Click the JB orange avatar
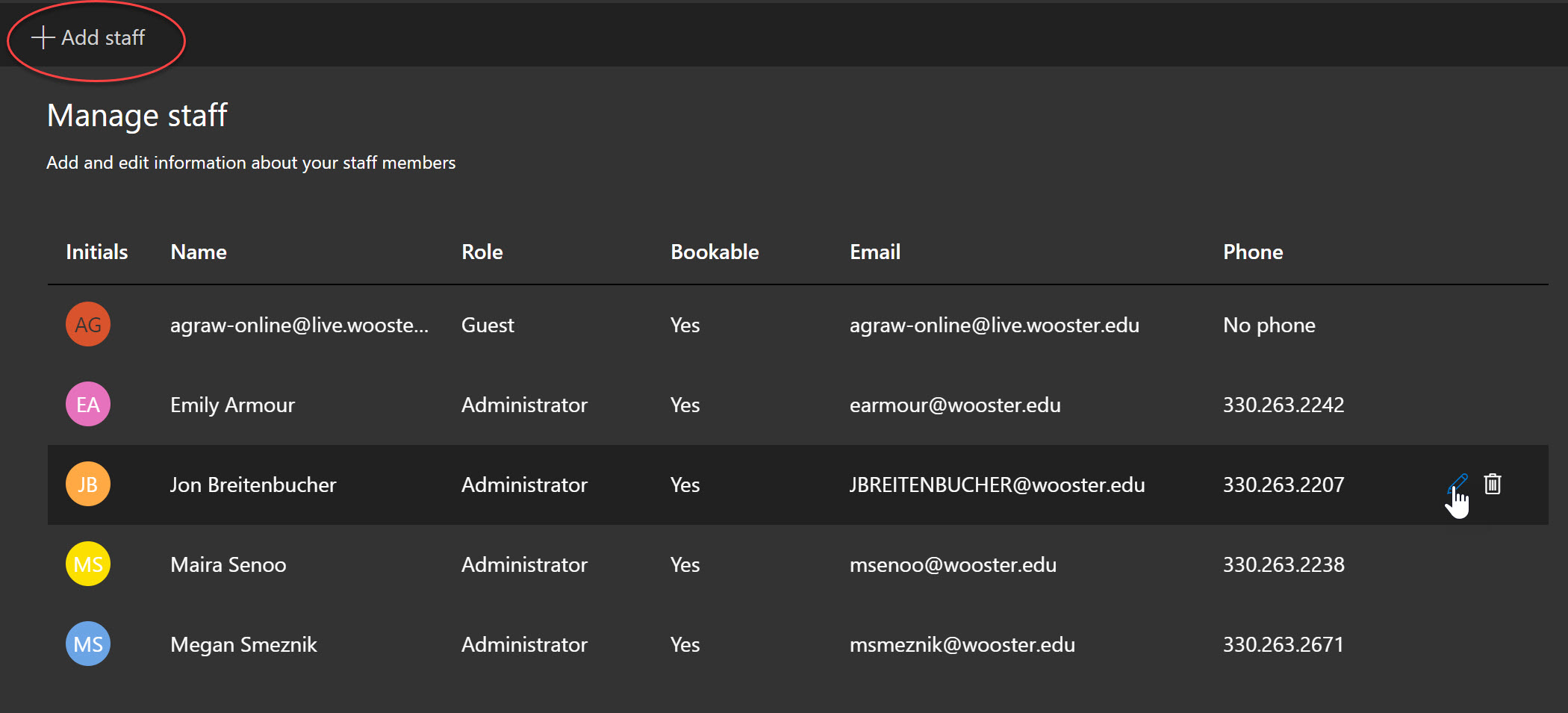 tap(88, 485)
